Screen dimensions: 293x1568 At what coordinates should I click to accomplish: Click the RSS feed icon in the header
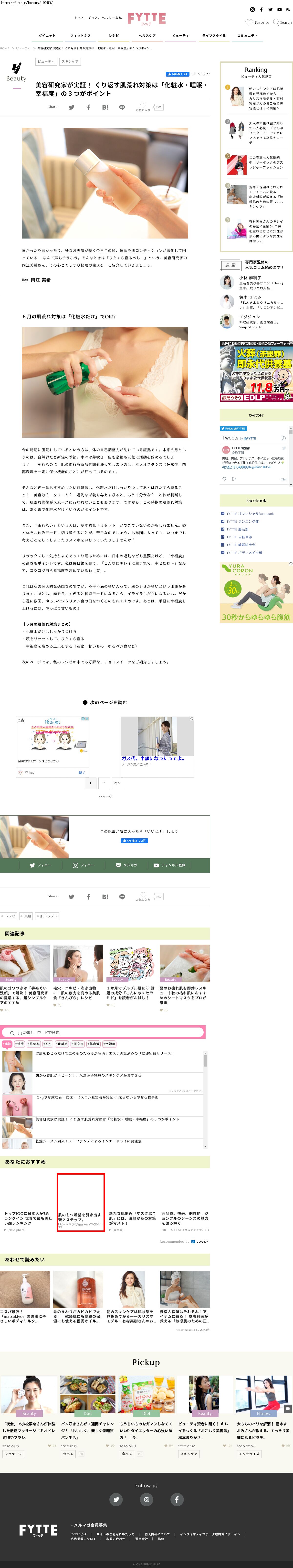click(288, 10)
